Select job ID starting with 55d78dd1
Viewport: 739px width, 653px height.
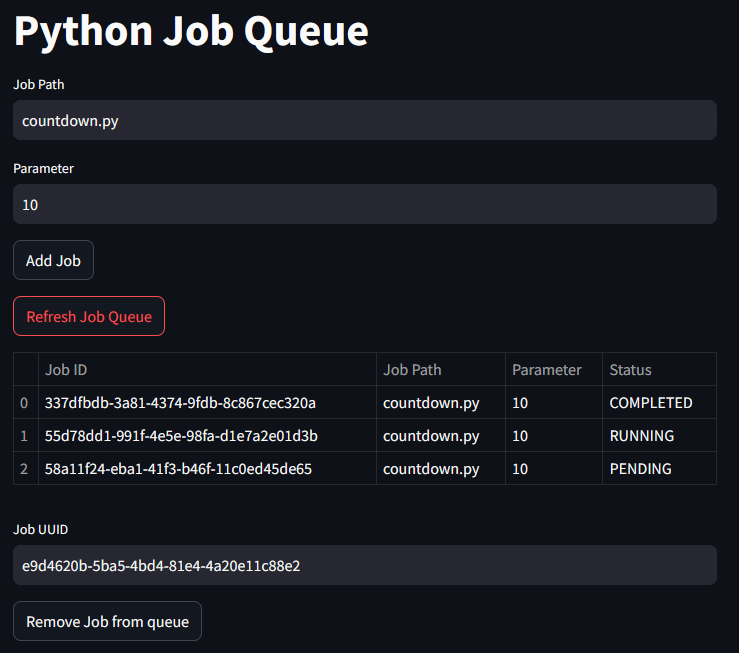[181, 436]
